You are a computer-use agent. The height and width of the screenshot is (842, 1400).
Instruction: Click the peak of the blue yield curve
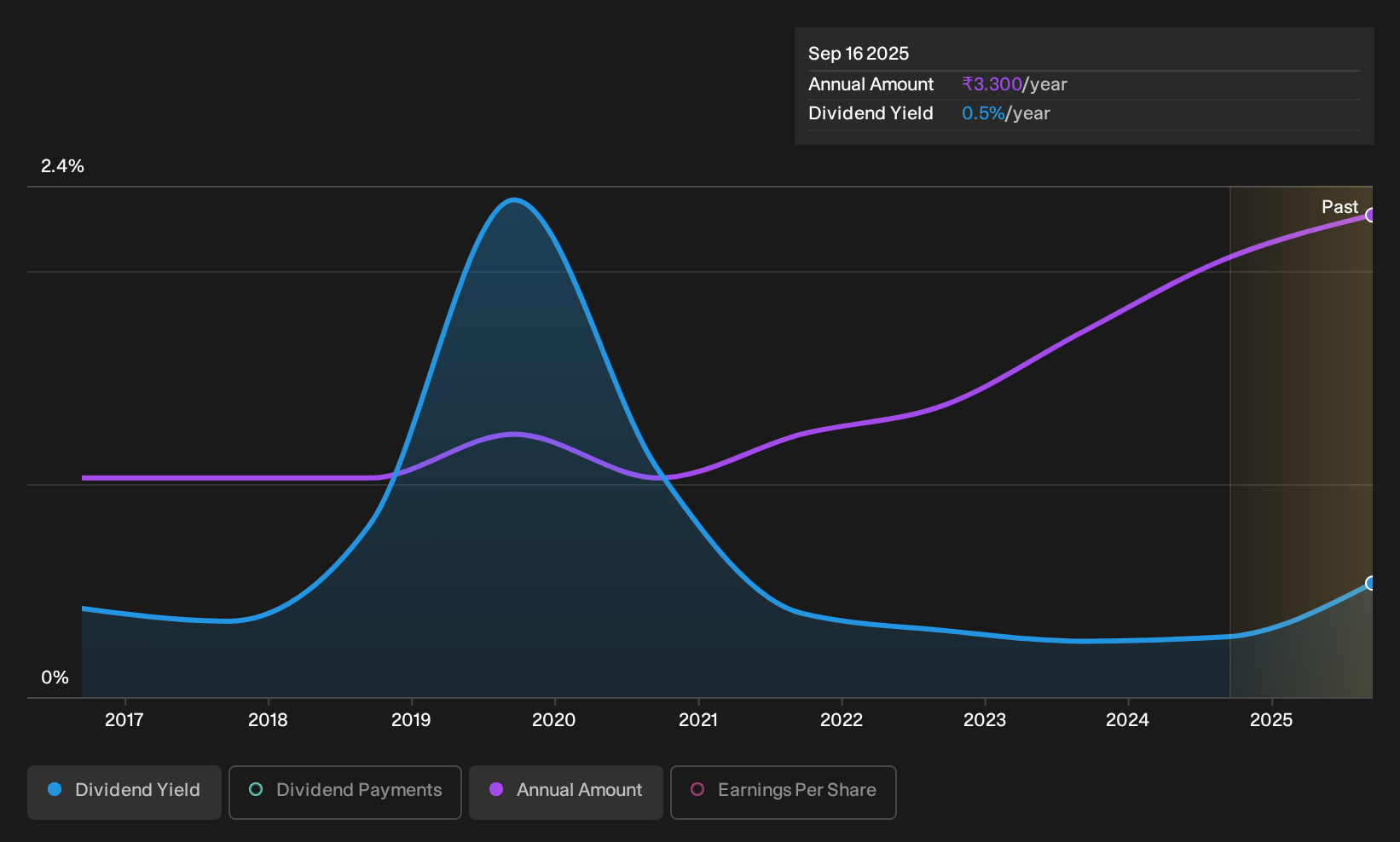[x=513, y=200]
